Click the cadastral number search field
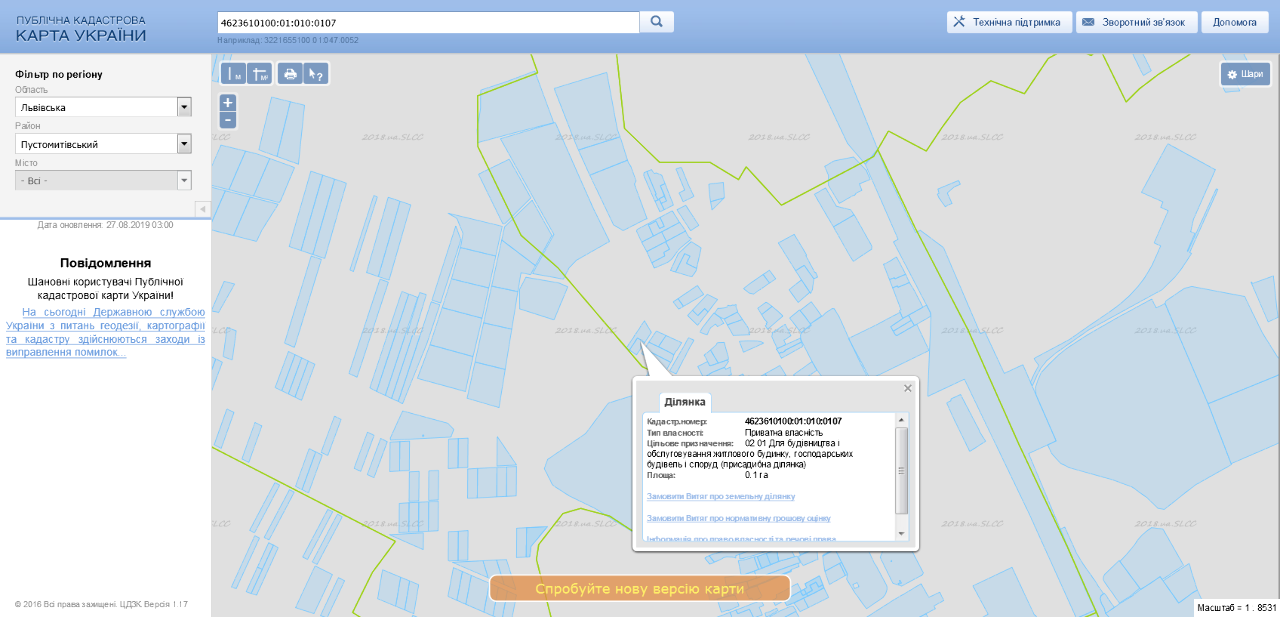This screenshot has height=617, width=1280. (427, 22)
